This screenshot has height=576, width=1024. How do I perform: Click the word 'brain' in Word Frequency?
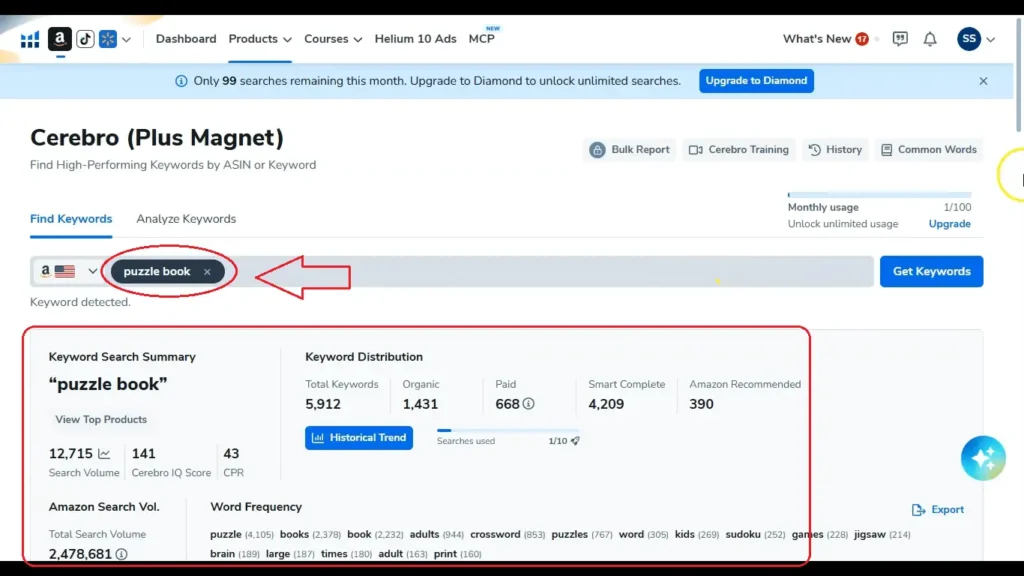tap(223, 554)
